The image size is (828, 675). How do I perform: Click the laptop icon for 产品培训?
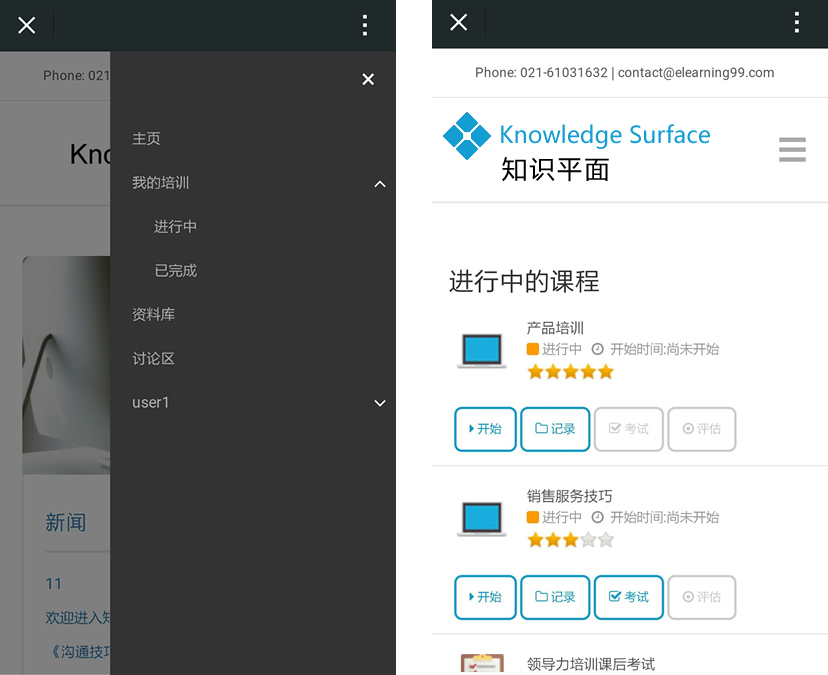[481, 350]
